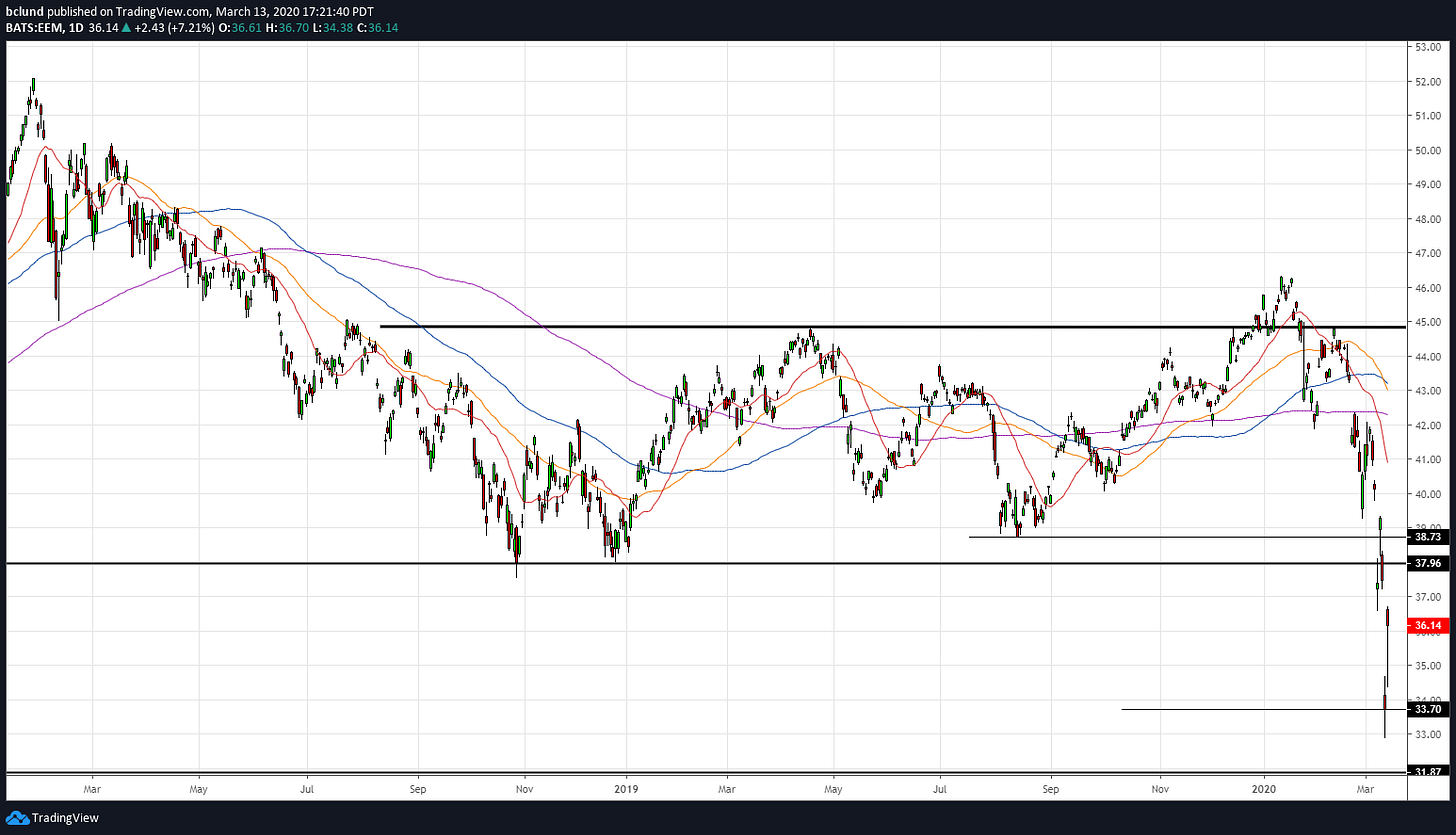This screenshot has width=1456, height=835.
Task: Select the 37.96 price level label
Action: (x=1427, y=564)
